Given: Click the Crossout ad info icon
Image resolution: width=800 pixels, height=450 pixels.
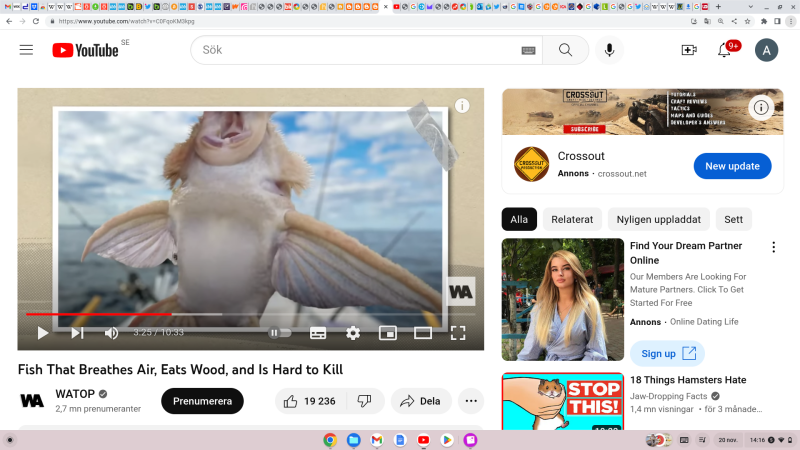Looking at the screenshot, I should pyautogui.click(x=761, y=108).
